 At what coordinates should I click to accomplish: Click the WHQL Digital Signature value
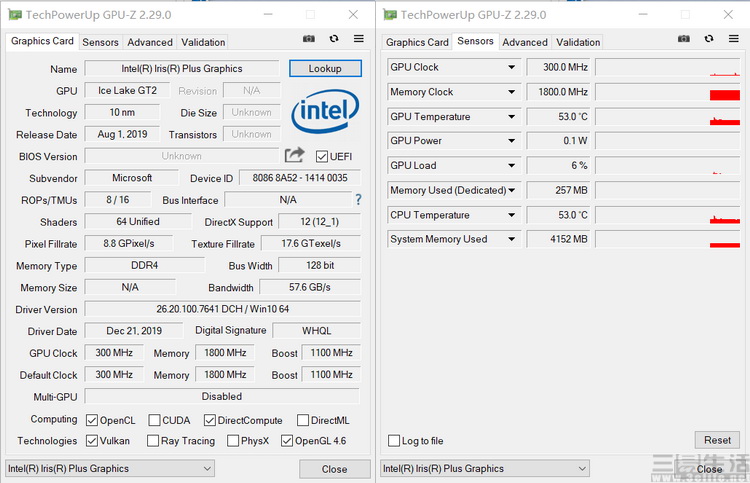tap(316, 330)
